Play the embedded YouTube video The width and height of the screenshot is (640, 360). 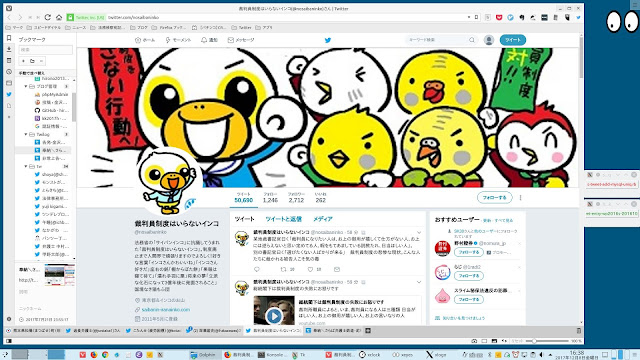(274, 316)
